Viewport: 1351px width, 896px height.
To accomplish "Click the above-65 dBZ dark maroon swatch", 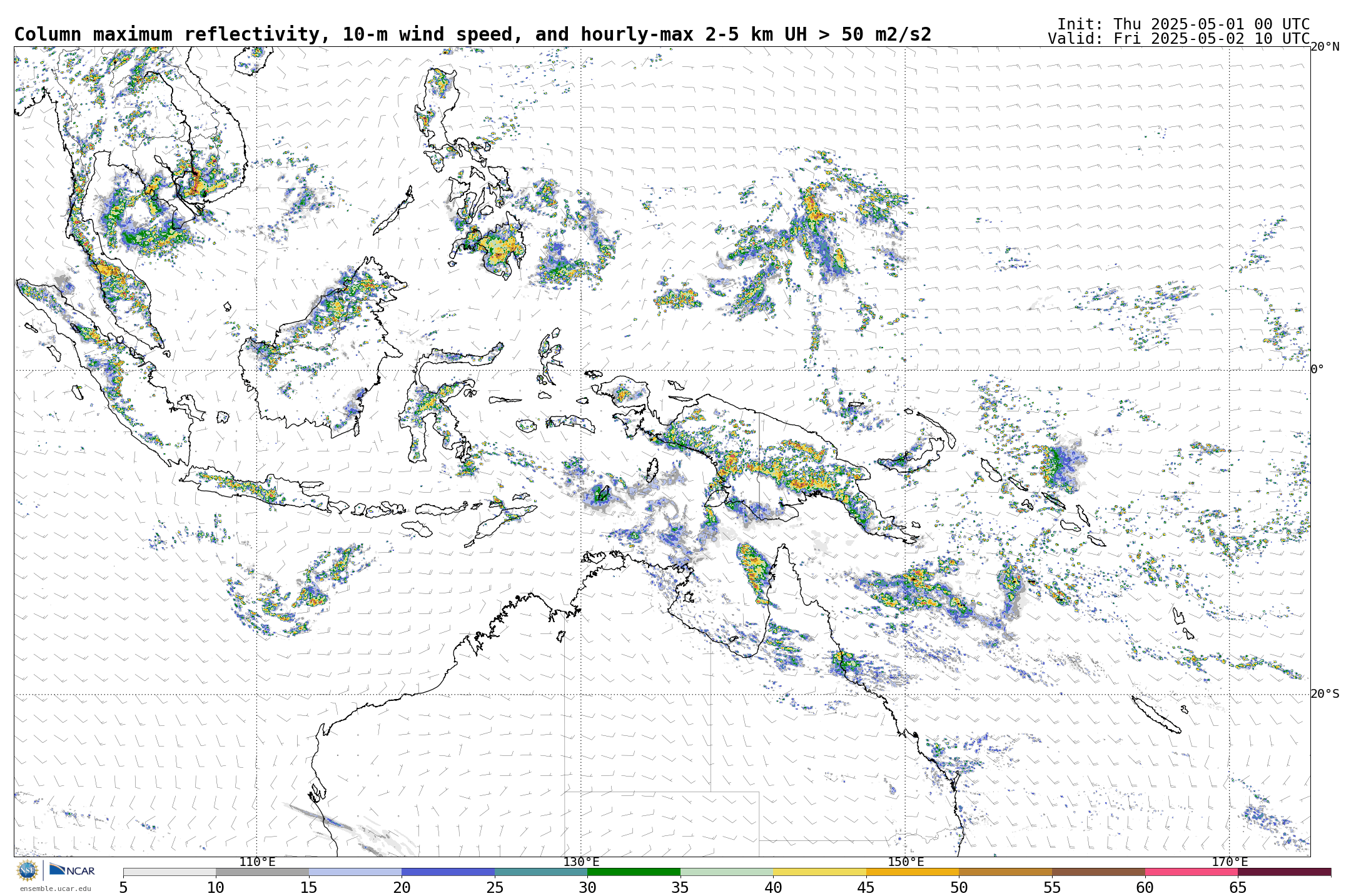I will point(1285,872).
